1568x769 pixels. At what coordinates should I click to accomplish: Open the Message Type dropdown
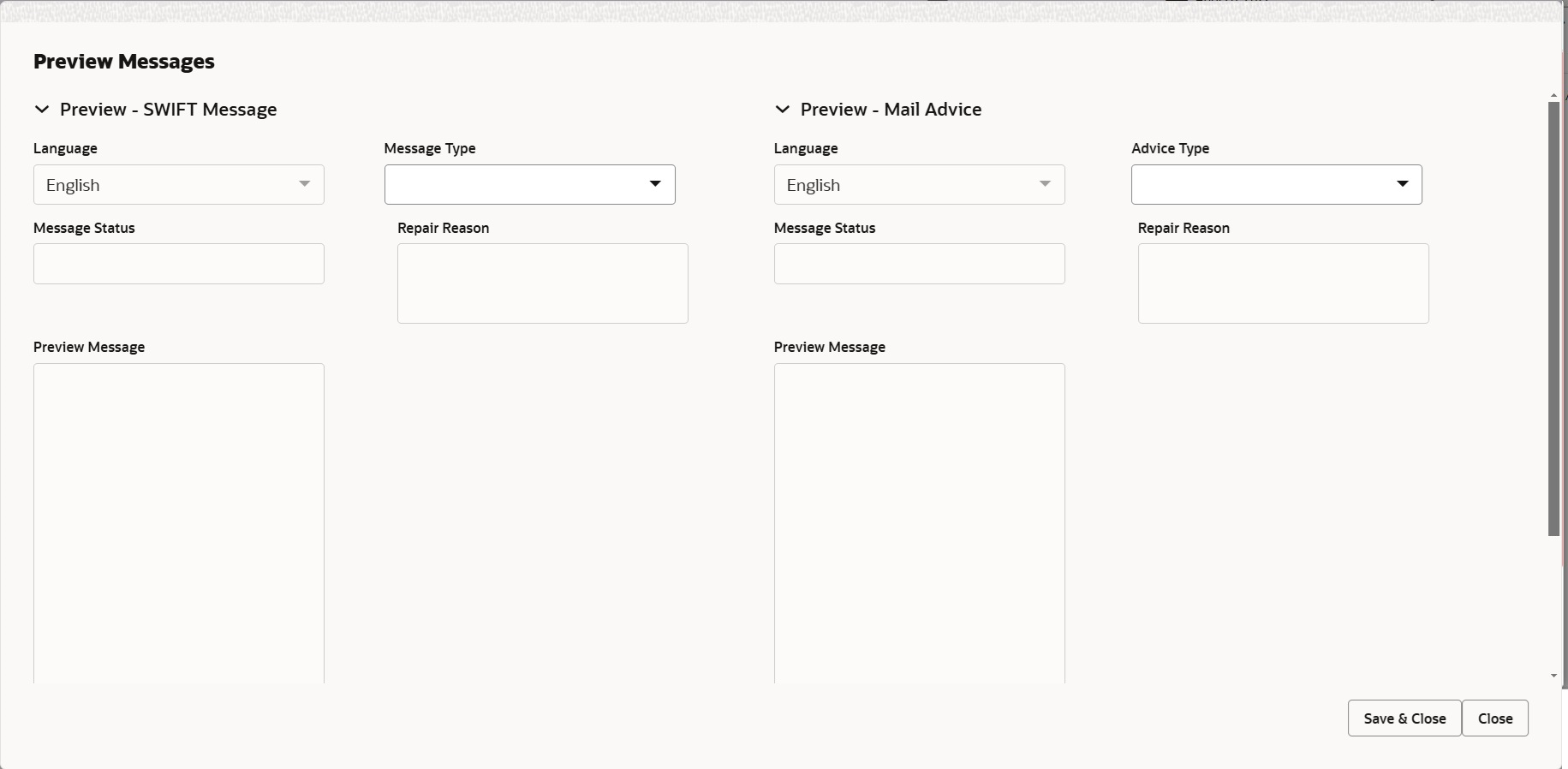(x=530, y=185)
